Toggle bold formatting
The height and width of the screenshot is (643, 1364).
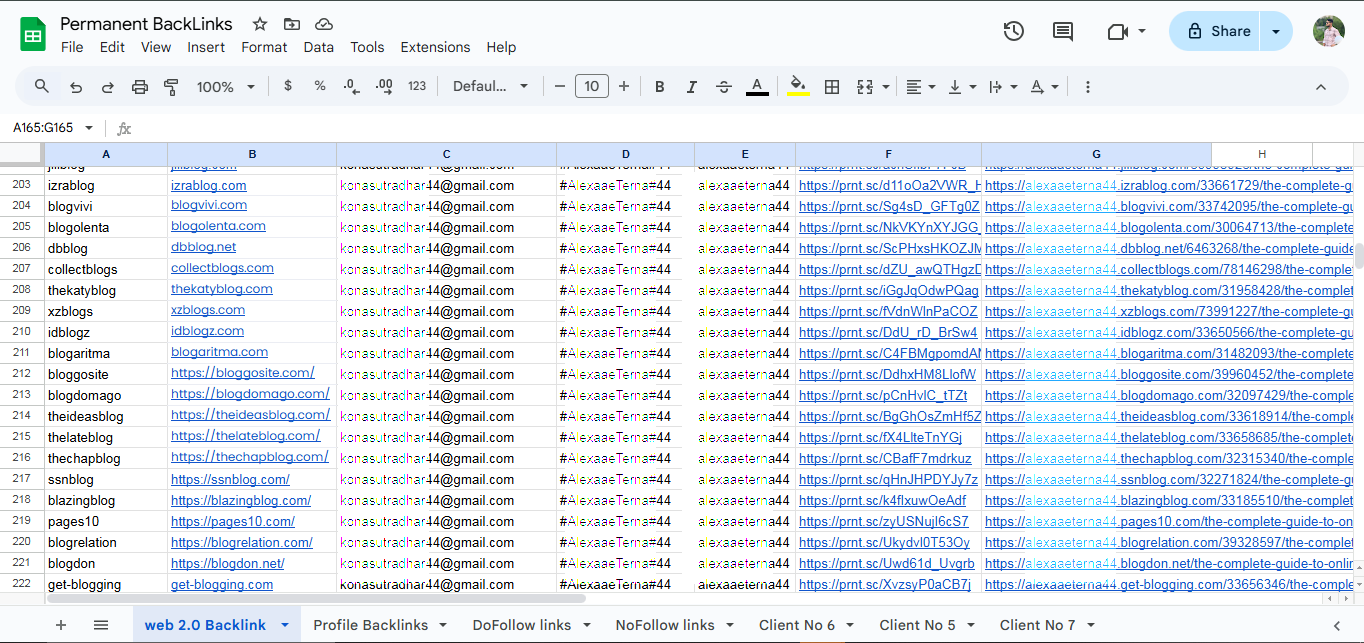click(660, 87)
